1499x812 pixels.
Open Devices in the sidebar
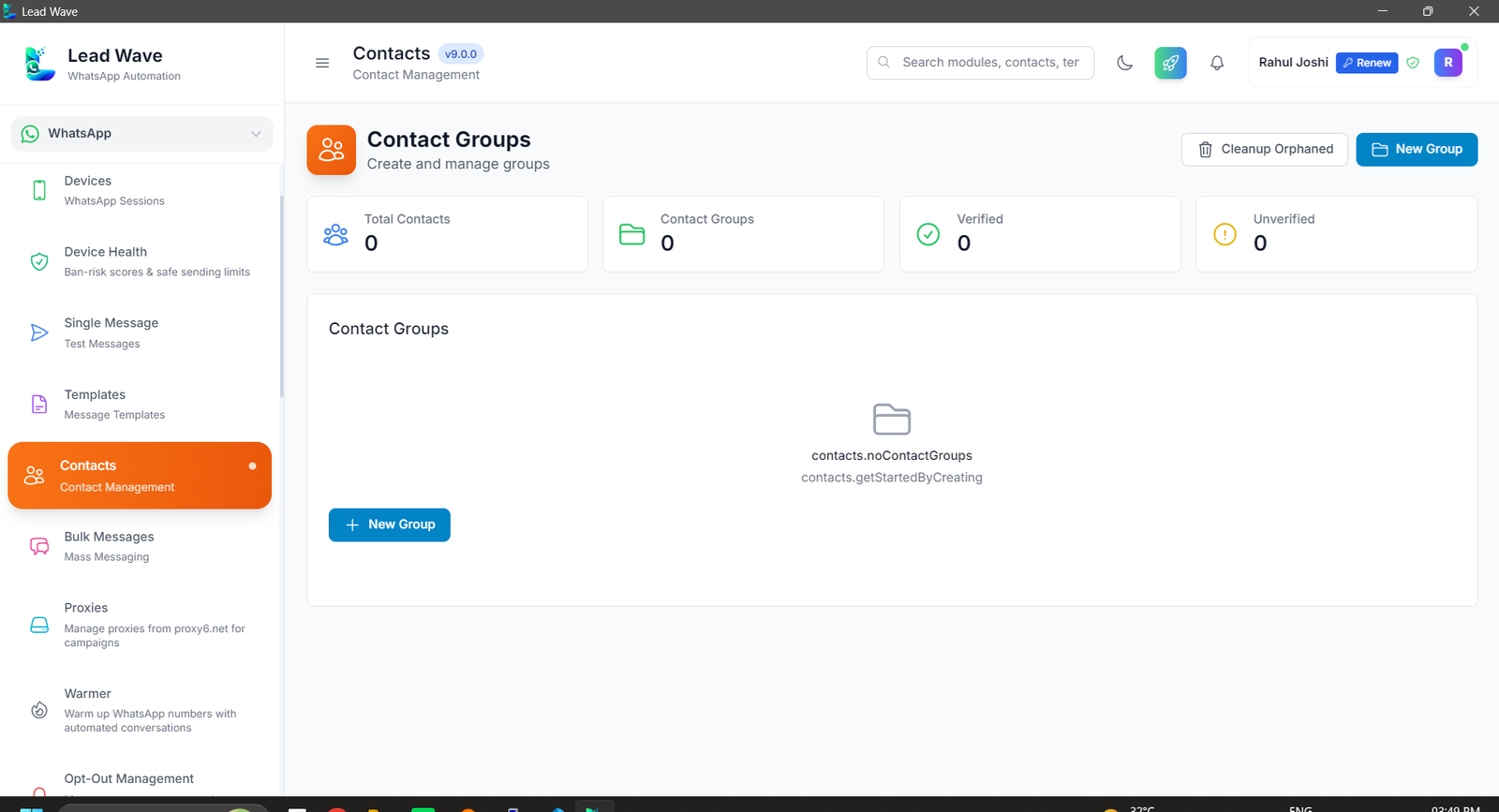[141, 190]
